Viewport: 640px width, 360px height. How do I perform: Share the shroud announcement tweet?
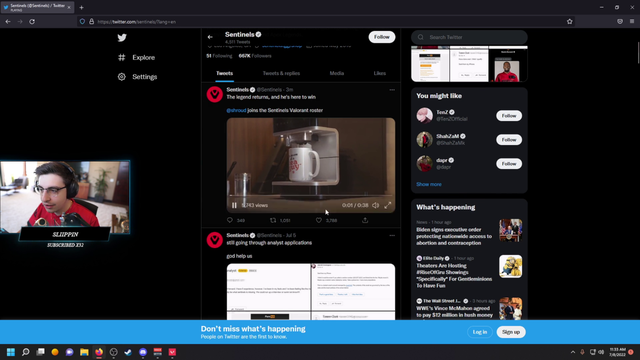[x=365, y=220]
